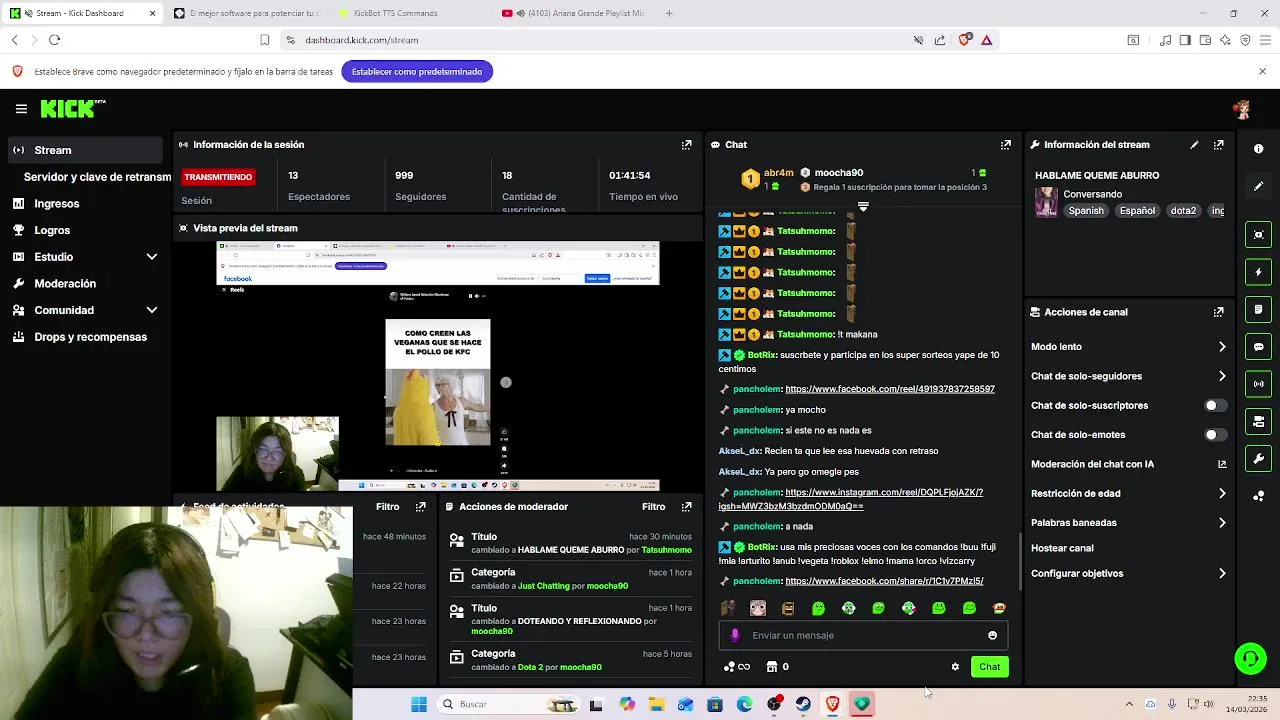This screenshot has width=1280, height=720.
Task: Toggle the lightning bolt widget in right sidebar
Action: tap(1258, 272)
